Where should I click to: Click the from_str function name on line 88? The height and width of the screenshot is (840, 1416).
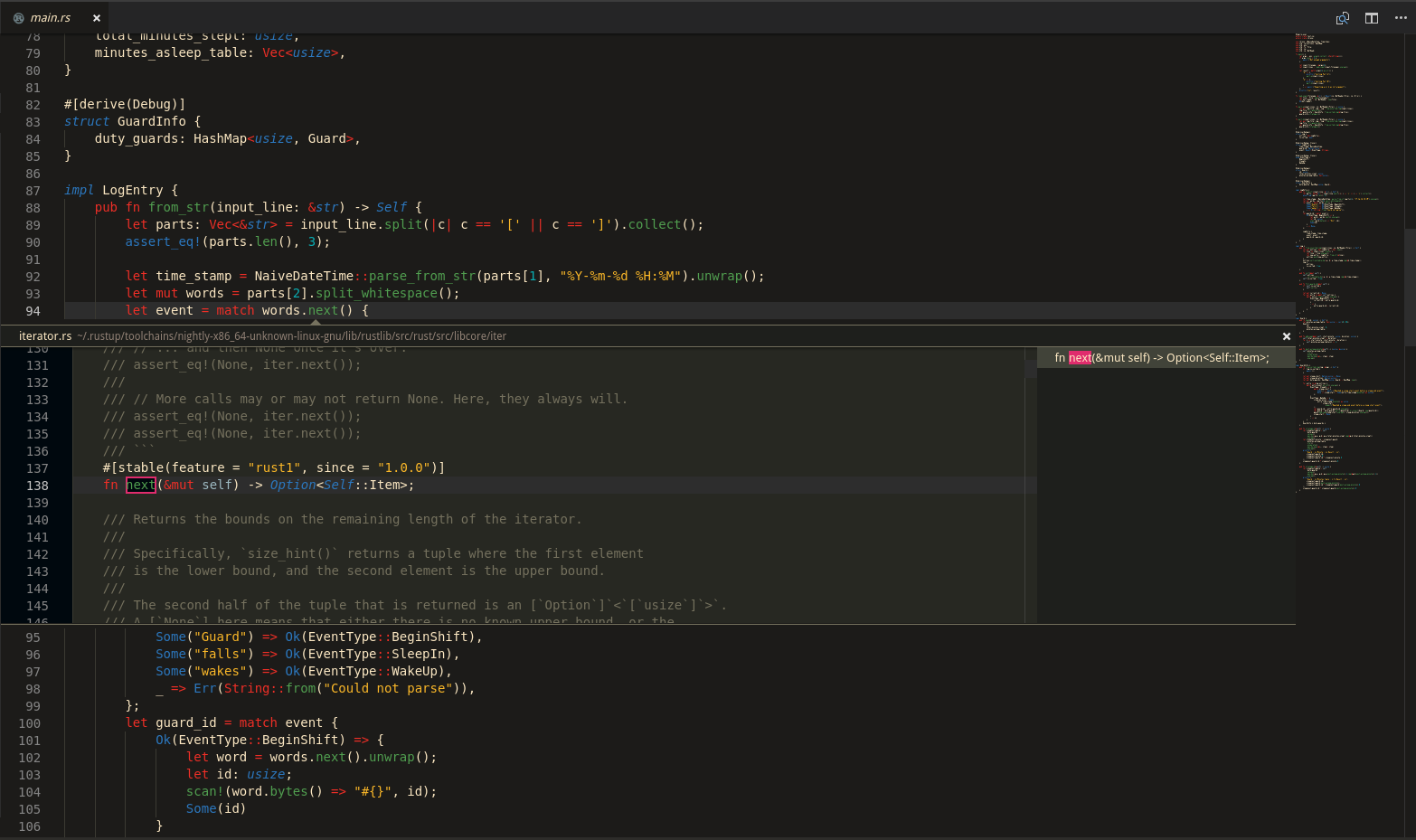click(178, 208)
